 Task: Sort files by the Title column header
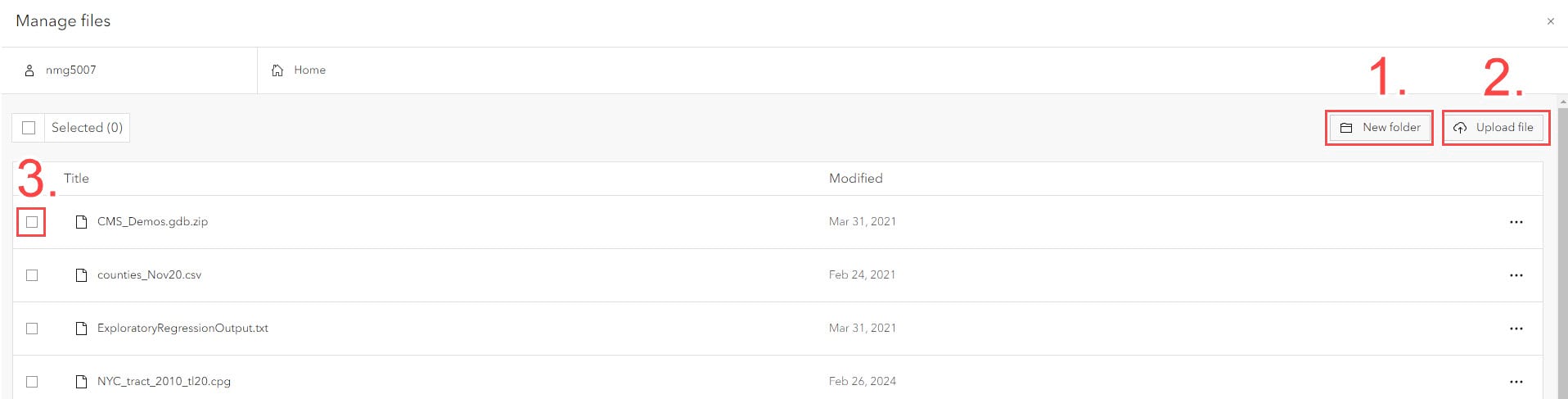click(x=76, y=179)
